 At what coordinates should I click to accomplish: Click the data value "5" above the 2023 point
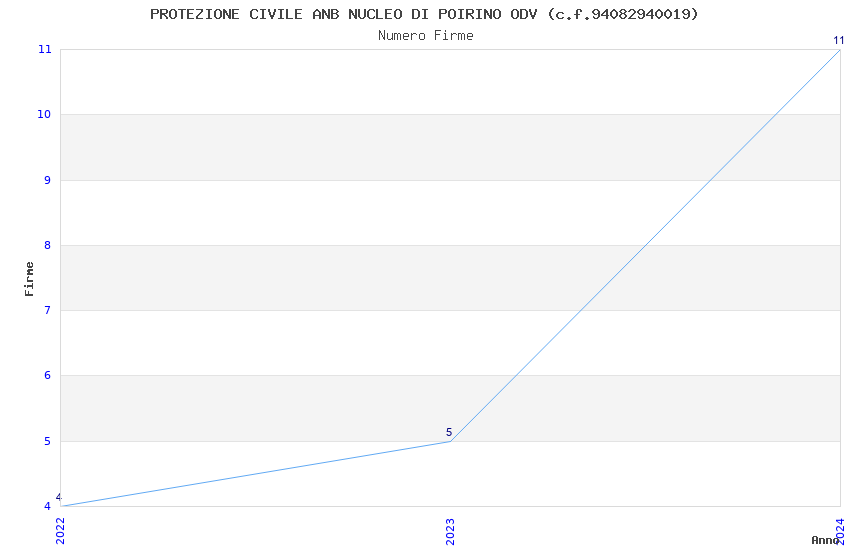point(449,432)
